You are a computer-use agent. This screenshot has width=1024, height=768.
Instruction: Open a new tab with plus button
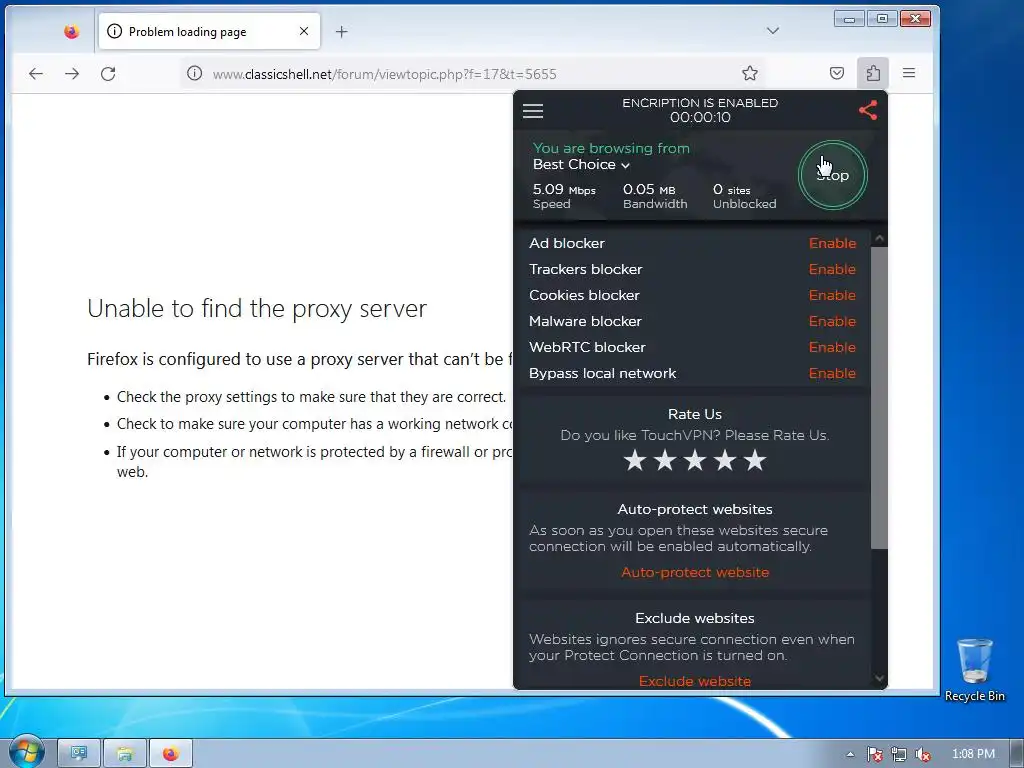[x=342, y=31]
